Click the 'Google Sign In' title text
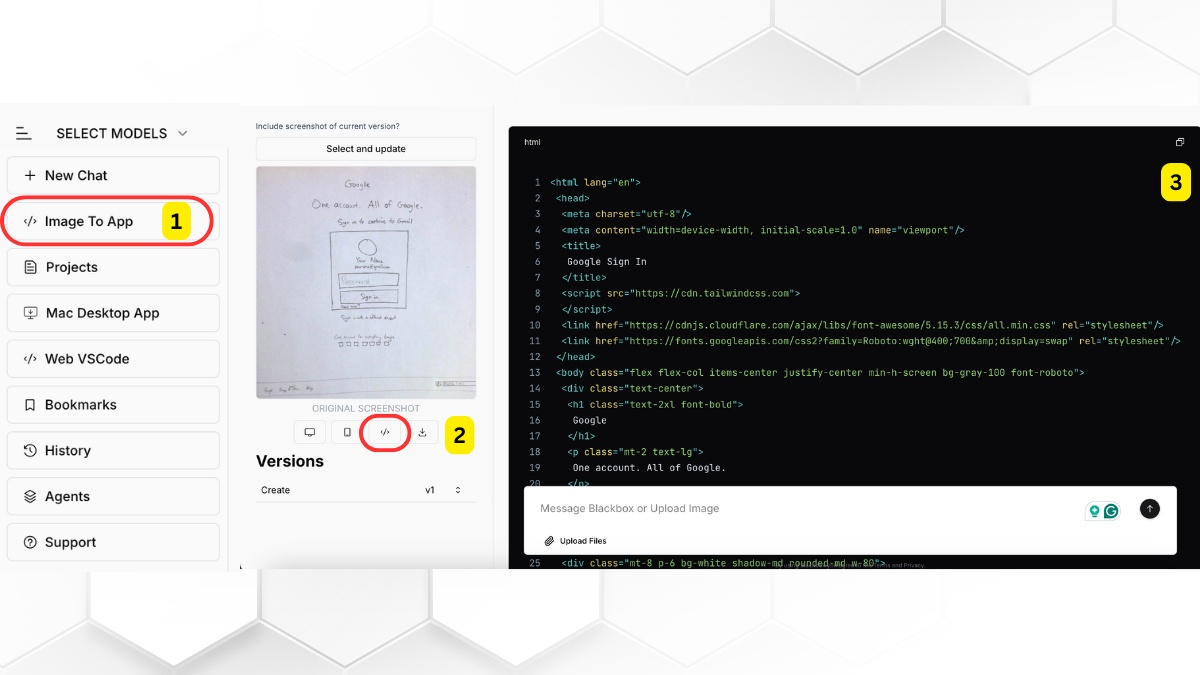The height and width of the screenshot is (675, 1200). (607, 261)
